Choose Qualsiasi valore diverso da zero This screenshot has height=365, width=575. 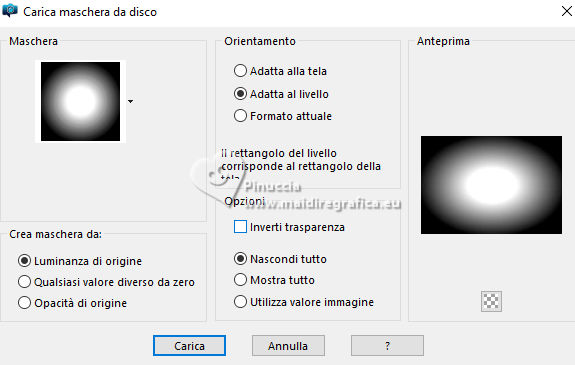click(24, 282)
